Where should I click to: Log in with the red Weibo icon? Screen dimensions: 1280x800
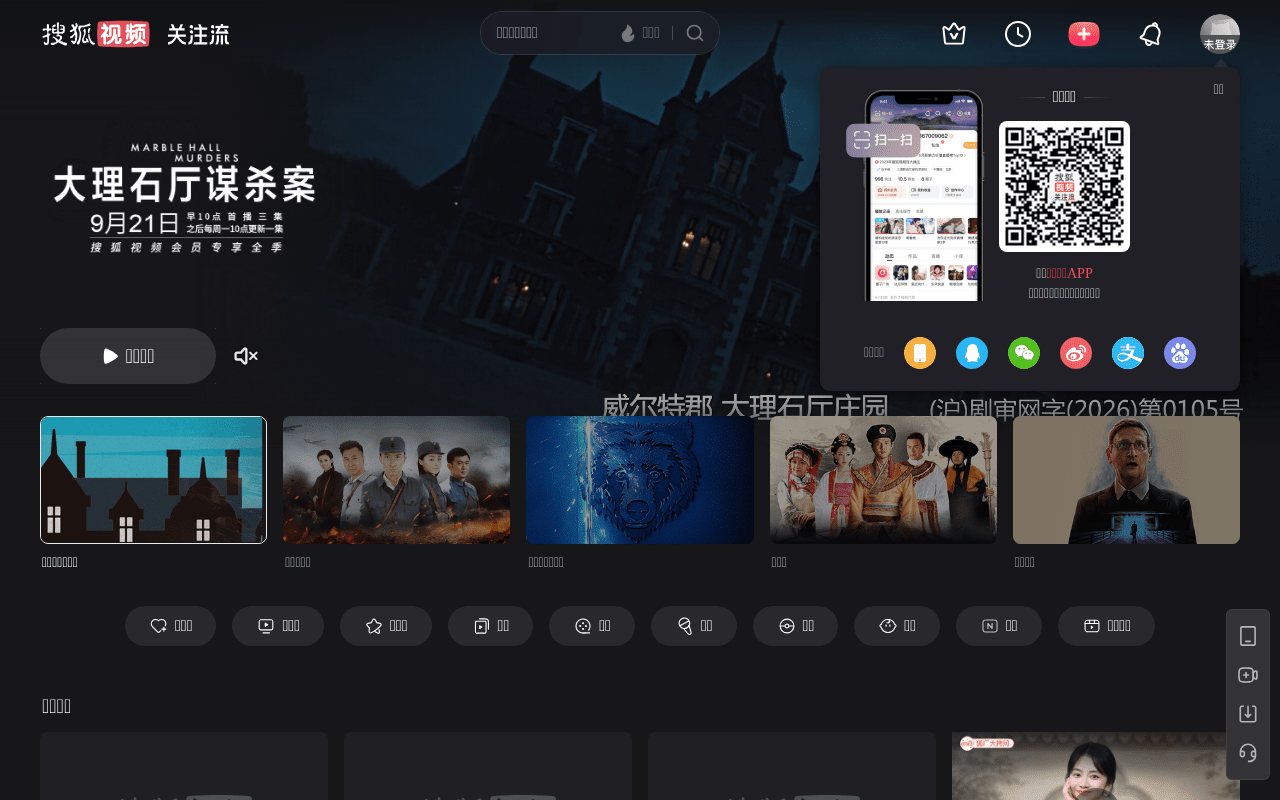point(1076,353)
